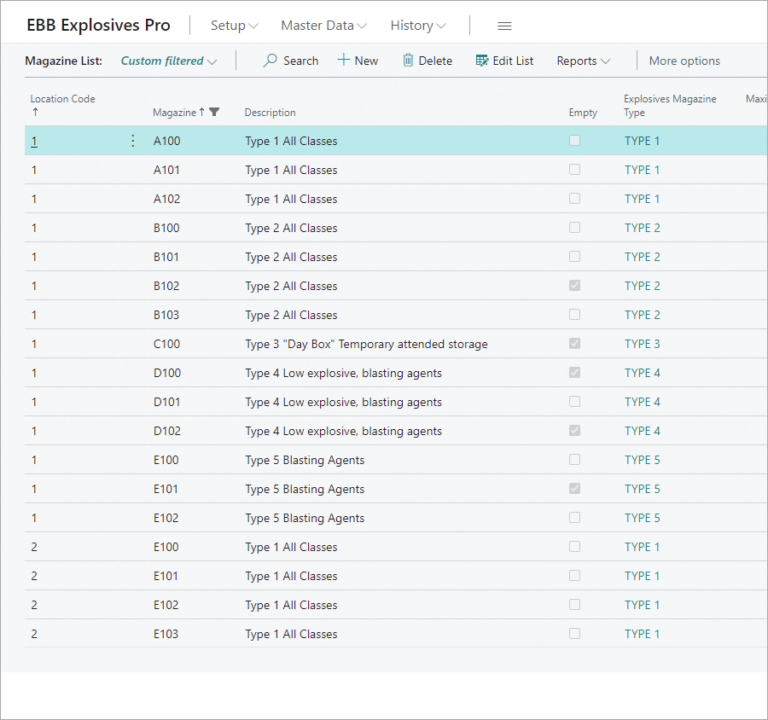Open TYPE 1 link in A100 row
The height and width of the screenshot is (720, 768).
point(642,141)
